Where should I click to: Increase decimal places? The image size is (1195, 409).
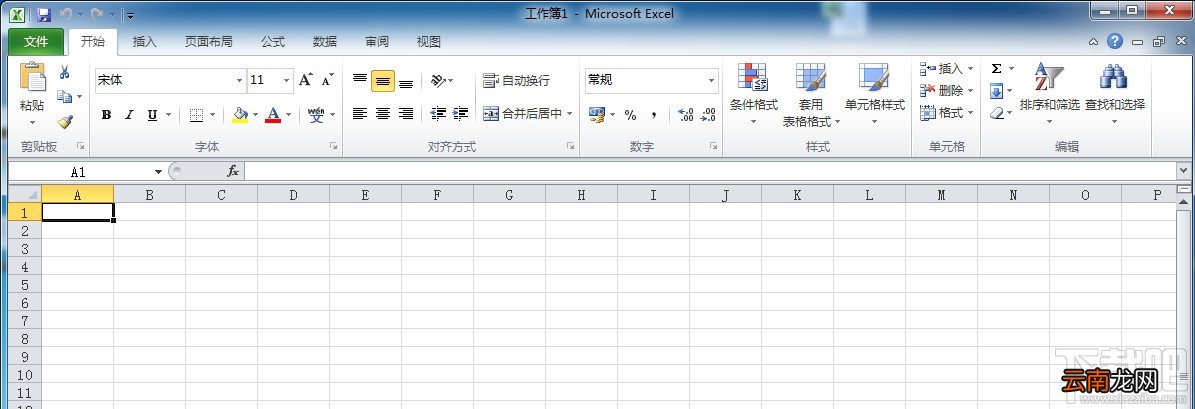pyautogui.click(x=686, y=114)
